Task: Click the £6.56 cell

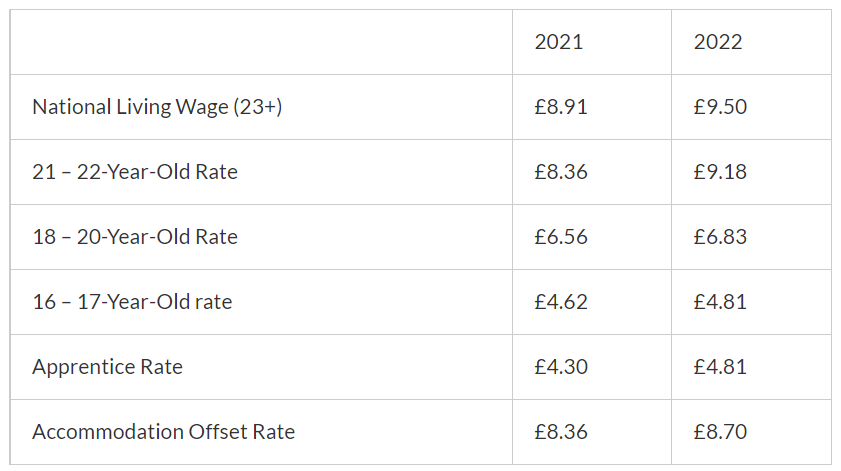Action: [x=561, y=237]
